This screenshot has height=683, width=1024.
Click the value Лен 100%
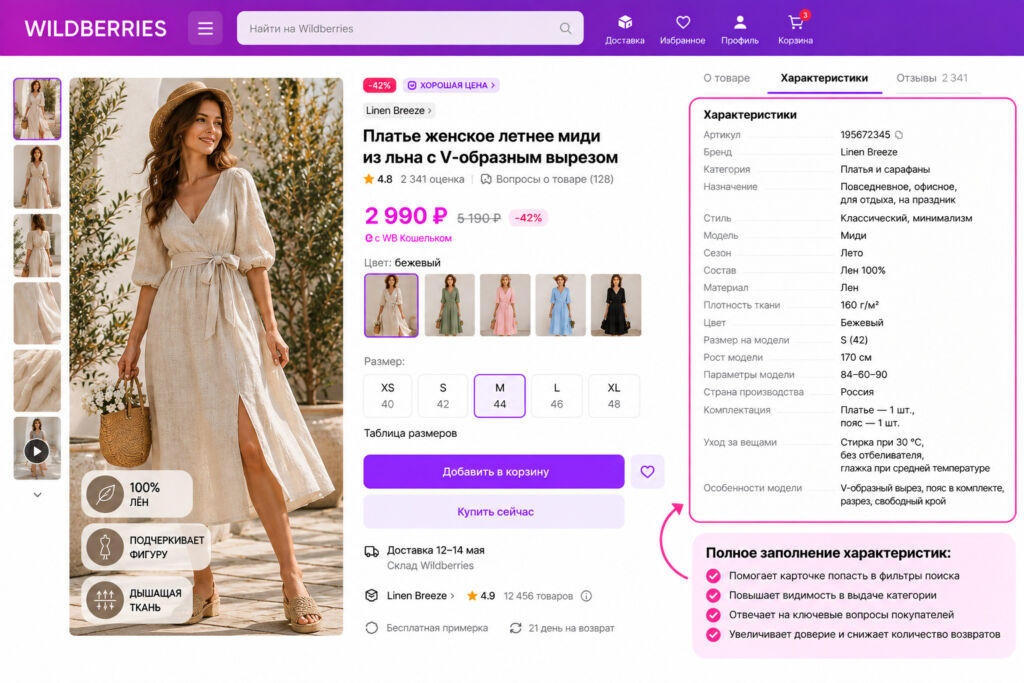click(x=863, y=270)
